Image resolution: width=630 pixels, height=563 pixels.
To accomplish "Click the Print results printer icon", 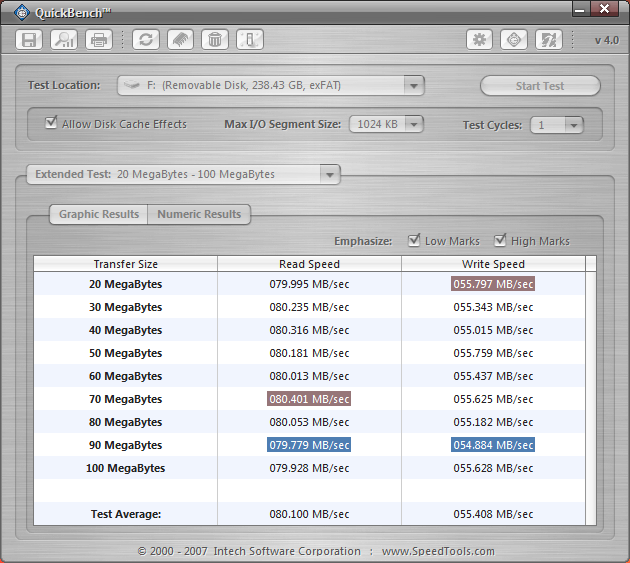I will coord(98,40).
